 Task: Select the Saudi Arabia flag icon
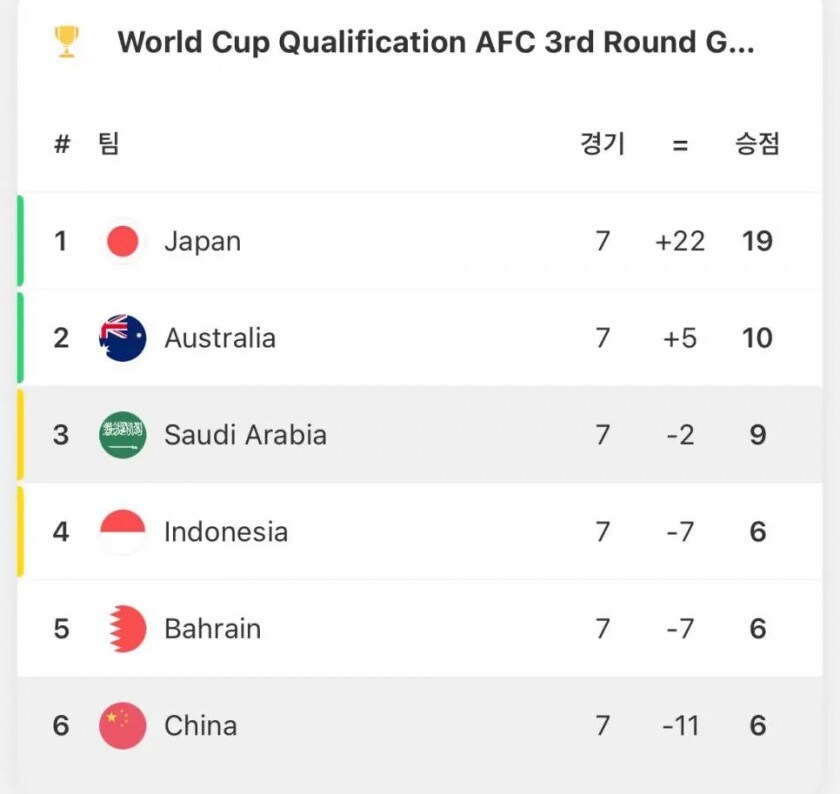click(121, 434)
